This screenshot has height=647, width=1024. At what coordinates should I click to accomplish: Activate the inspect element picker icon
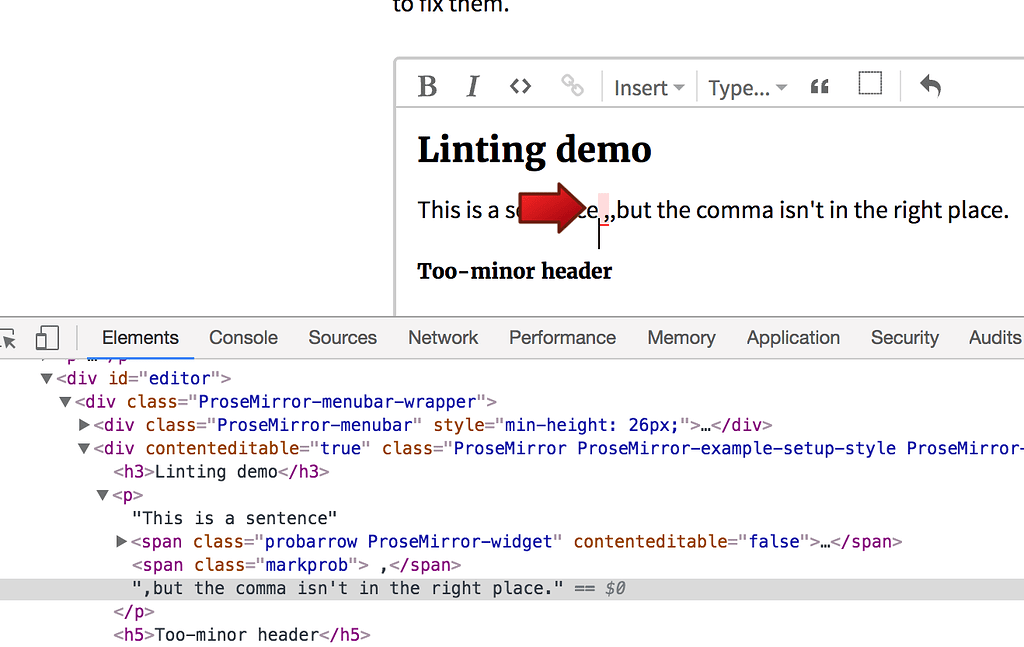point(8,338)
